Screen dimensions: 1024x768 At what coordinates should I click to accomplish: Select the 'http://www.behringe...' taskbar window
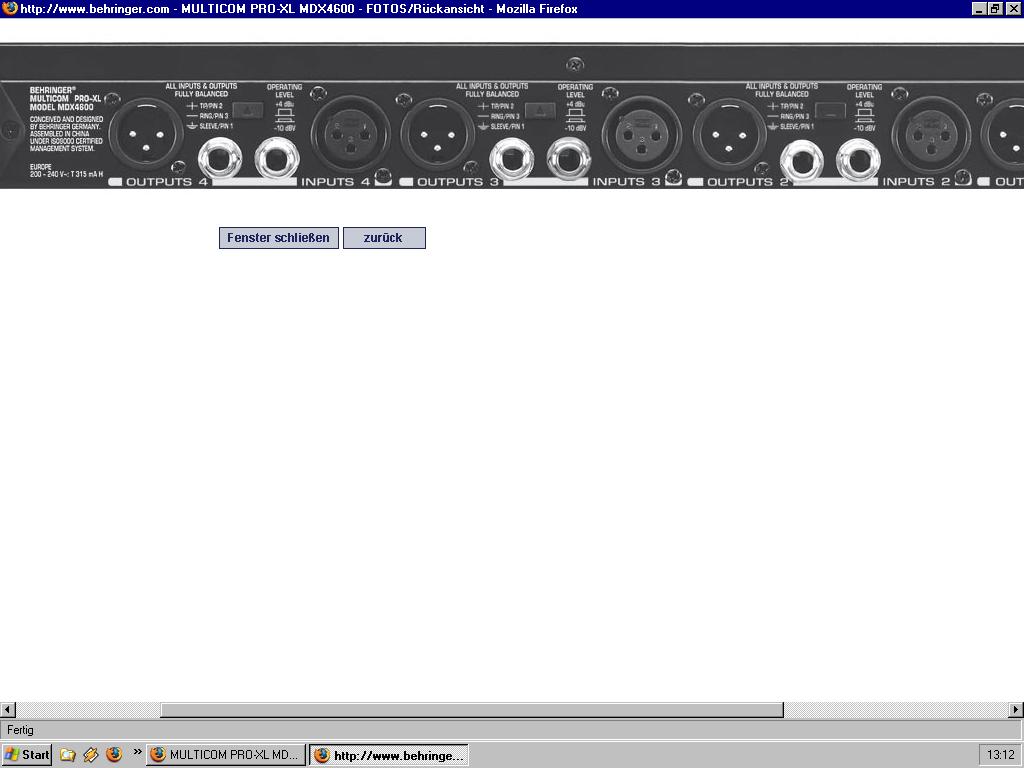pos(389,755)
